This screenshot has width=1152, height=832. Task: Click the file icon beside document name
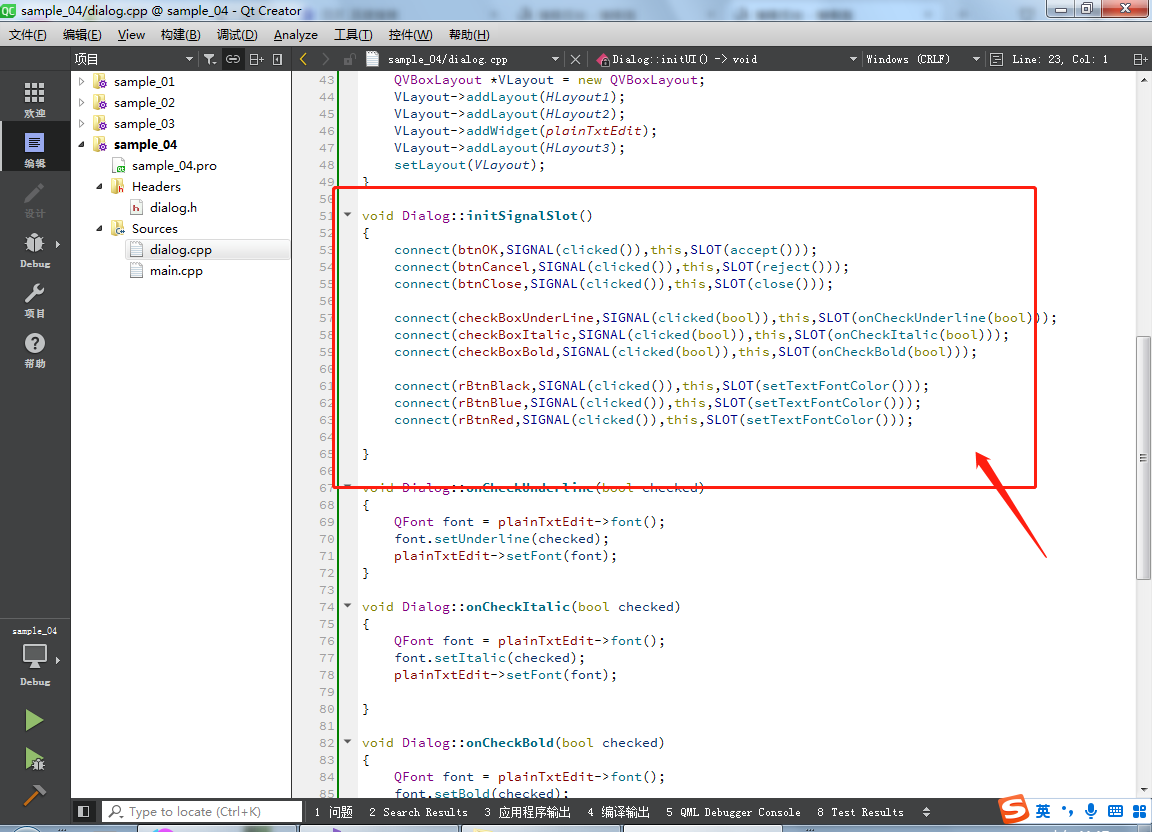tap(373, 59)
